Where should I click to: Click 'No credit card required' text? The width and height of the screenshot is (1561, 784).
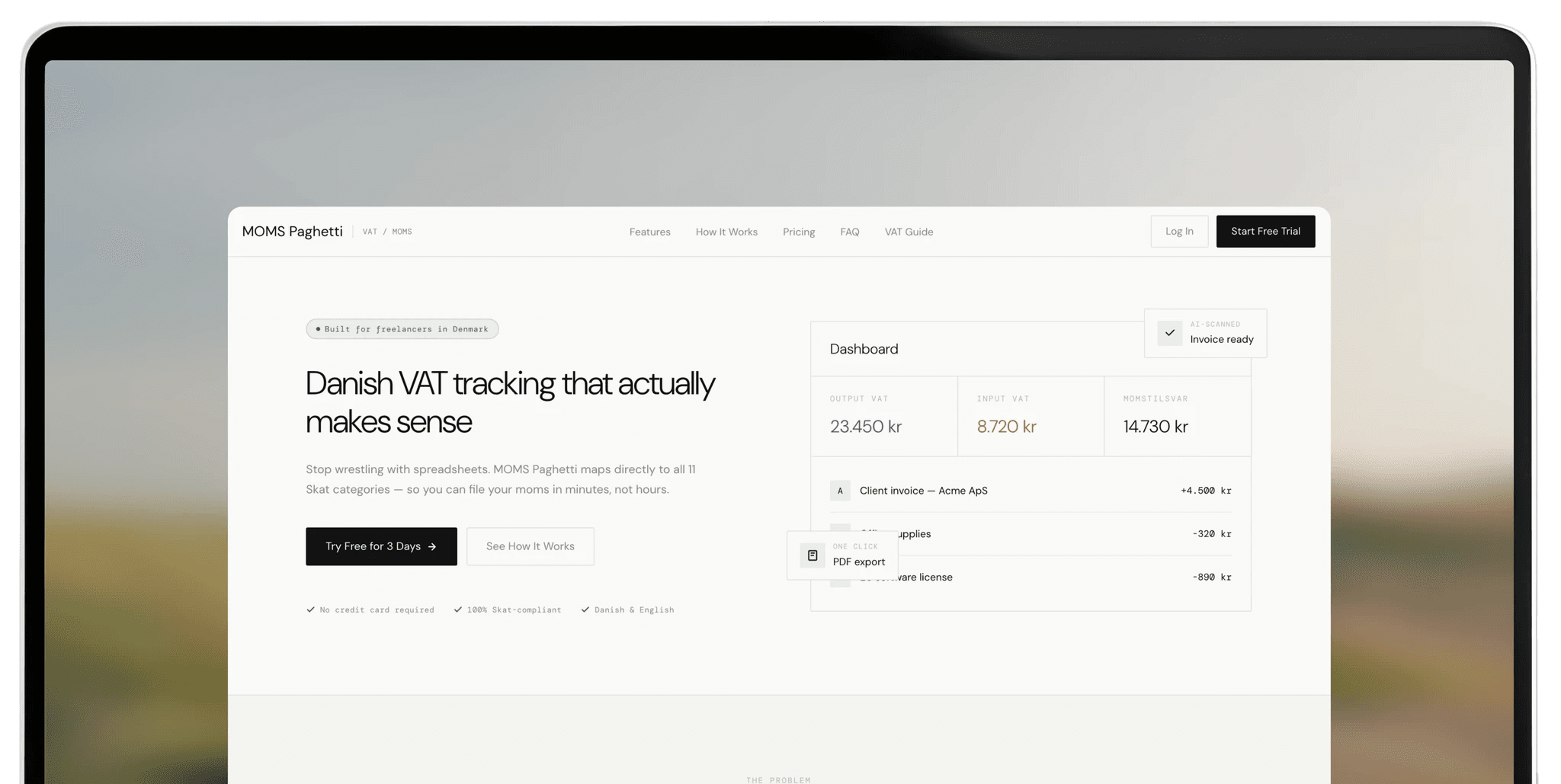[377, 610]
